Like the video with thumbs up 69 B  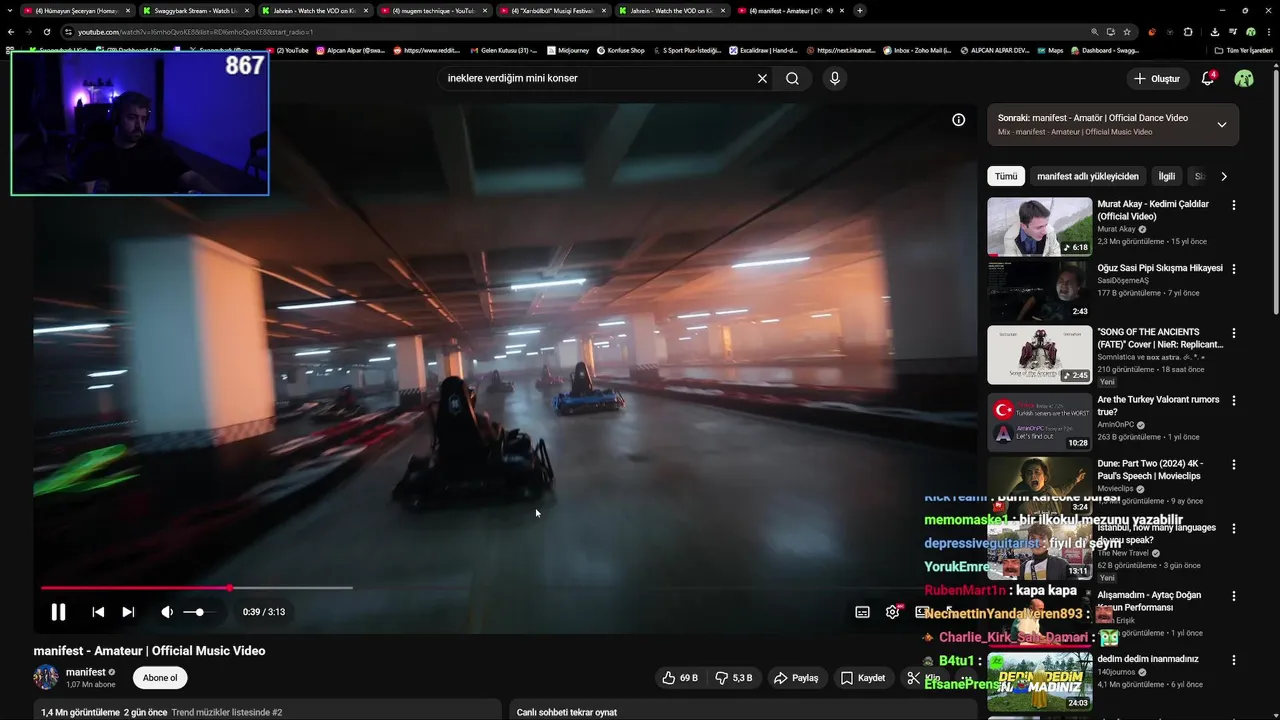pos(680,678)
